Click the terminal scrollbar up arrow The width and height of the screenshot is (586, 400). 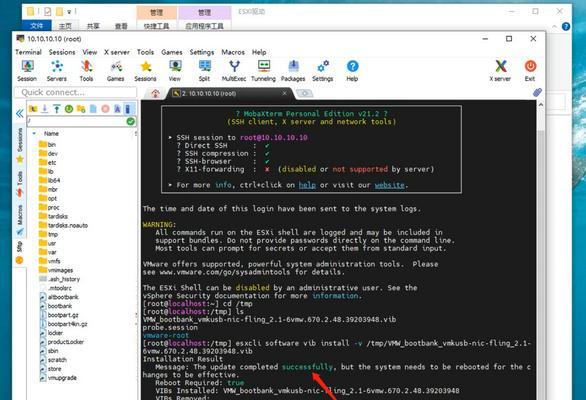tap(540, 105)
